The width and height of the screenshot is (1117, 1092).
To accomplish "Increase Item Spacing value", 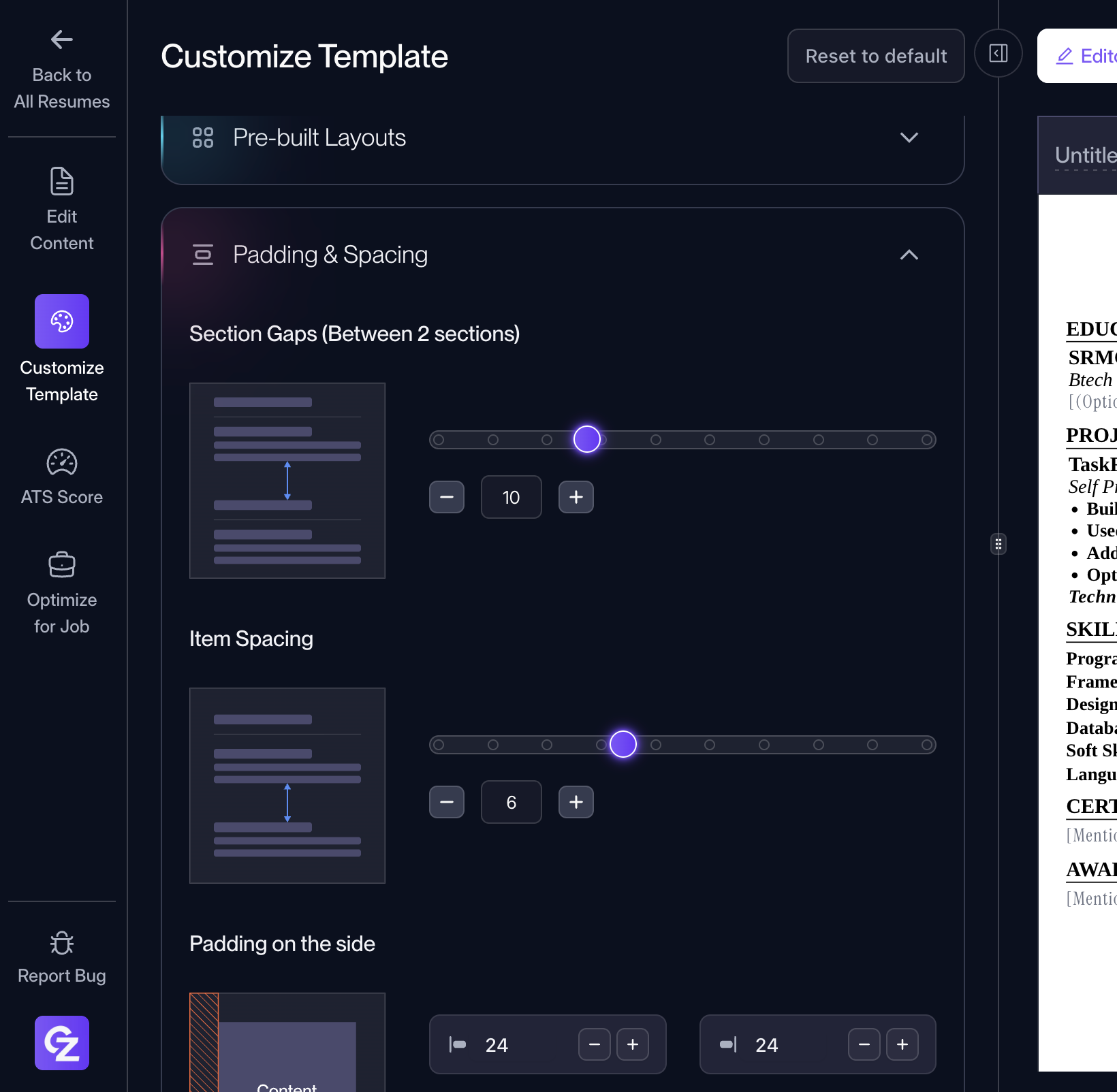I will tap(576, 802).
